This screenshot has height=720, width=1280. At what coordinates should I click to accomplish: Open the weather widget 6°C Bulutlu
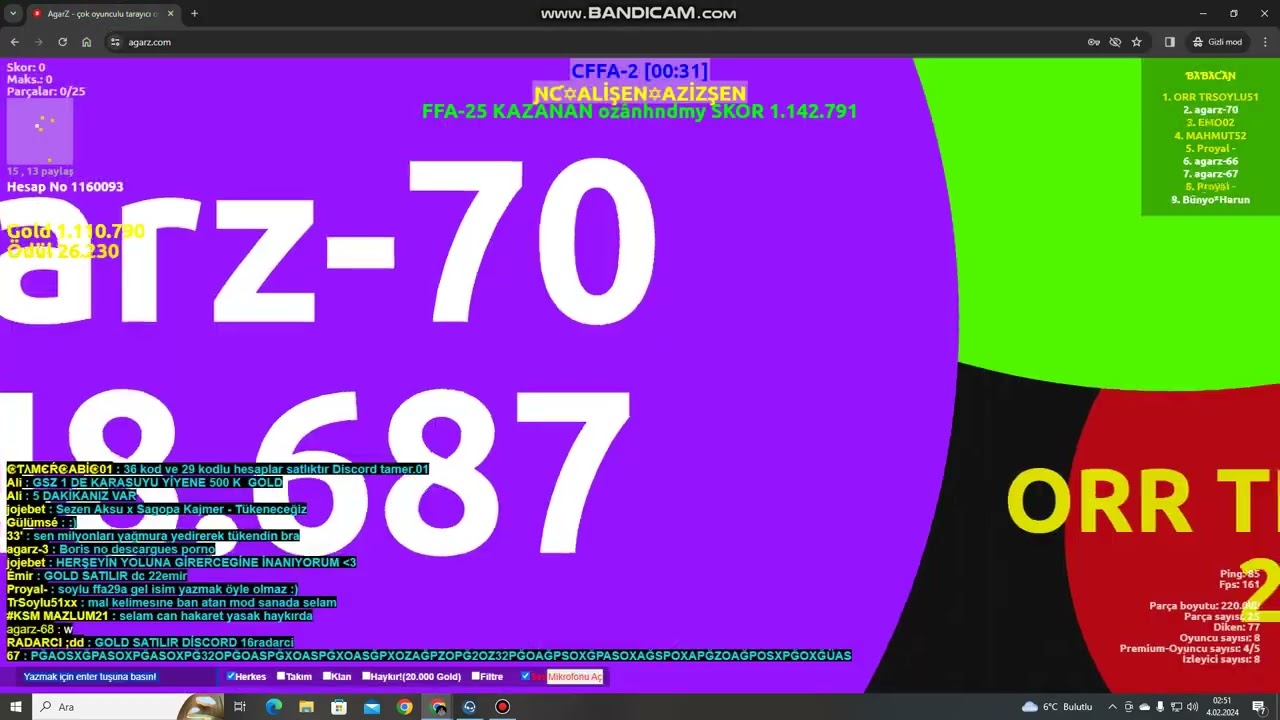[x=1057, y=707]
